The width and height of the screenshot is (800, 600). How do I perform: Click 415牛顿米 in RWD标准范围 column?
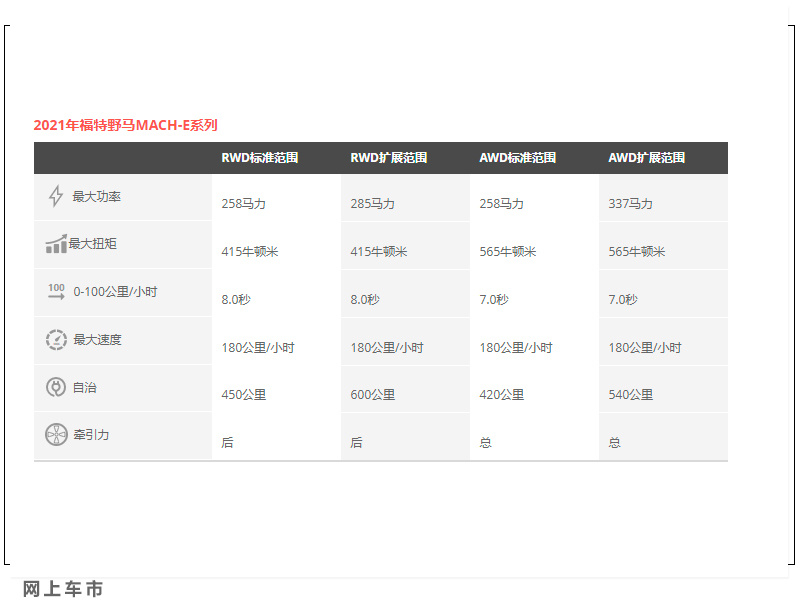pos(250,252)
